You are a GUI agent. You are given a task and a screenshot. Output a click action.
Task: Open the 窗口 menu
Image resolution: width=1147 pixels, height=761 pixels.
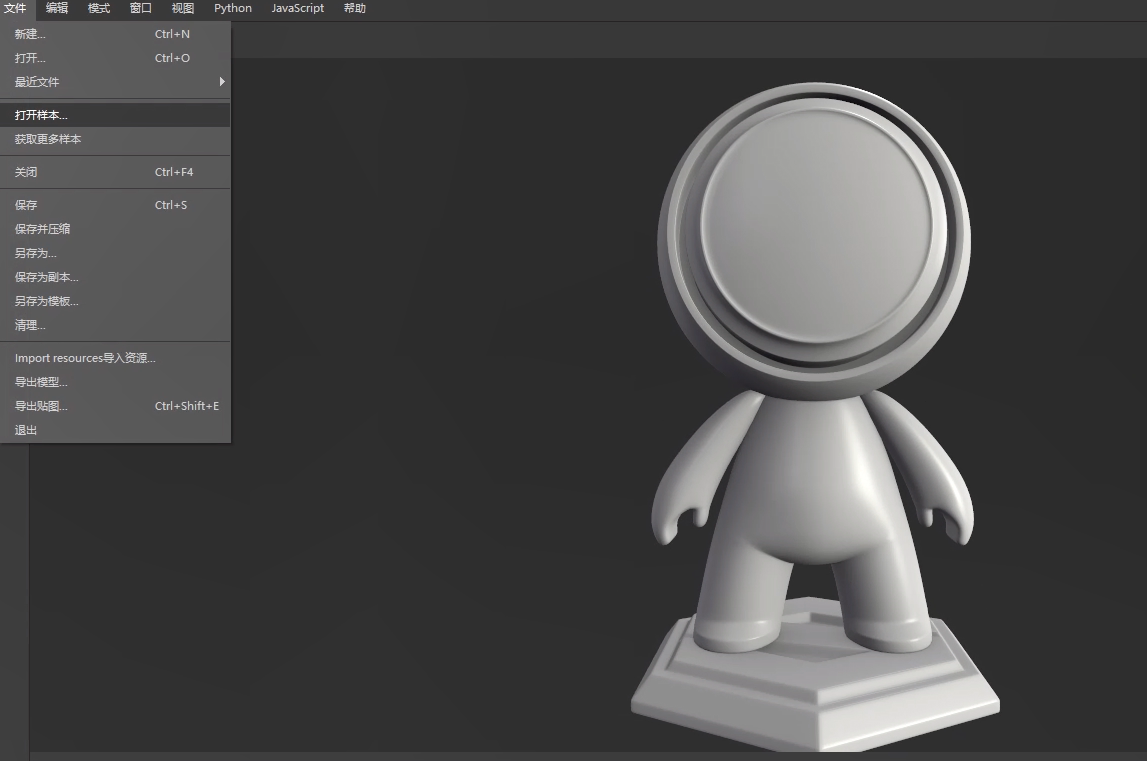point(141,8)
